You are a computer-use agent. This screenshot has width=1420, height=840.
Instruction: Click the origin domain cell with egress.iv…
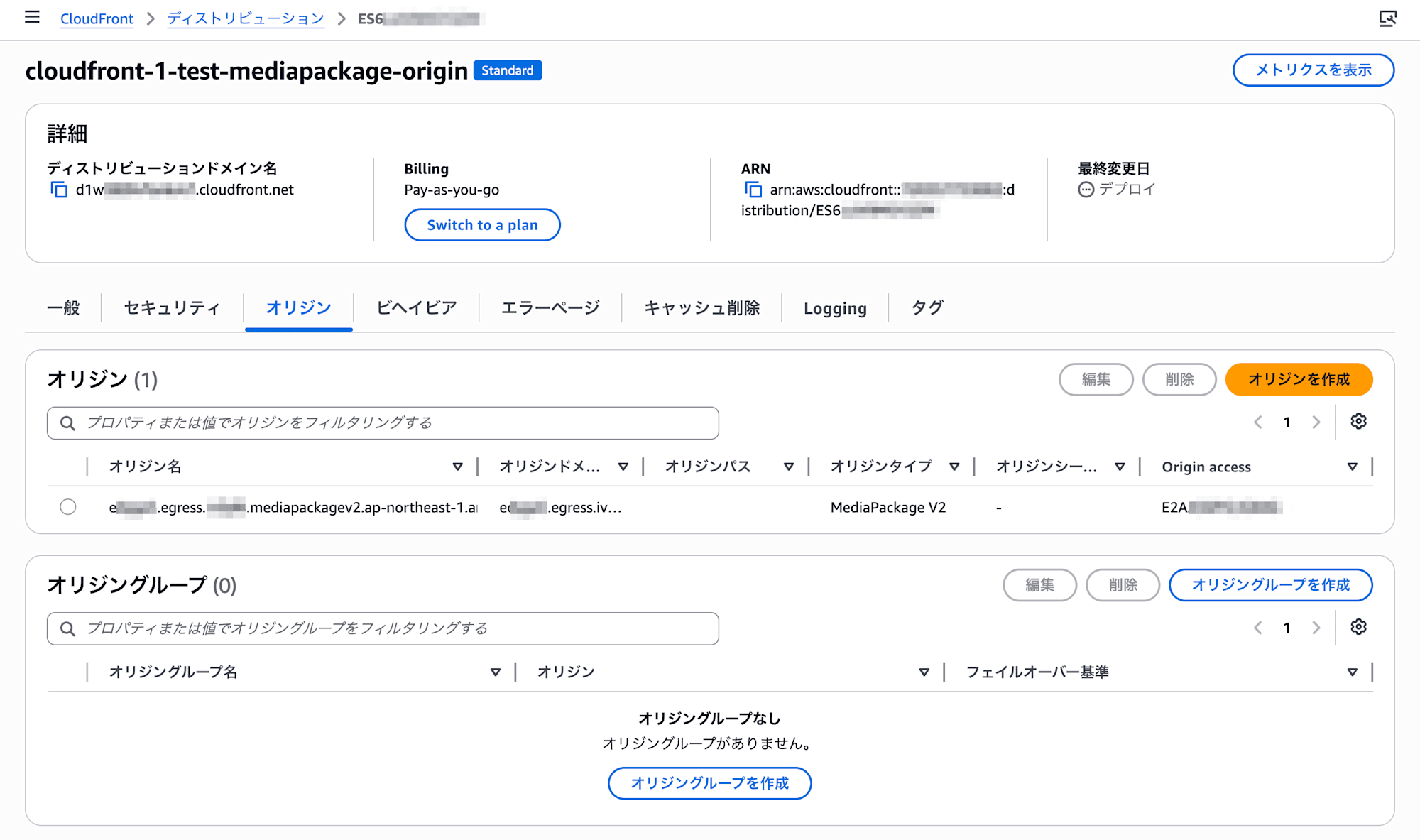pos(560,508)
